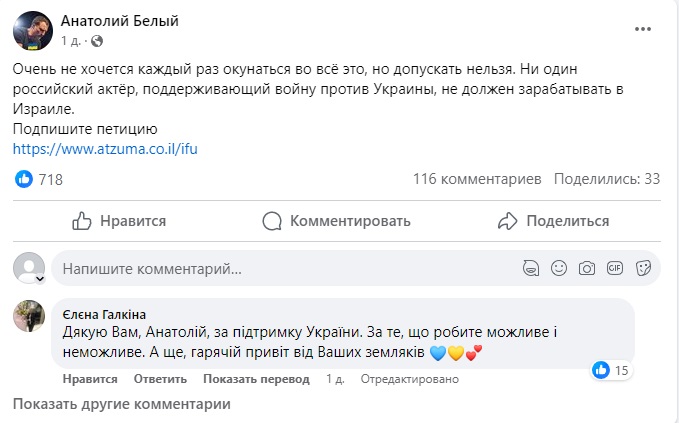Open the sticker picker in comment box

click(643, 268)
